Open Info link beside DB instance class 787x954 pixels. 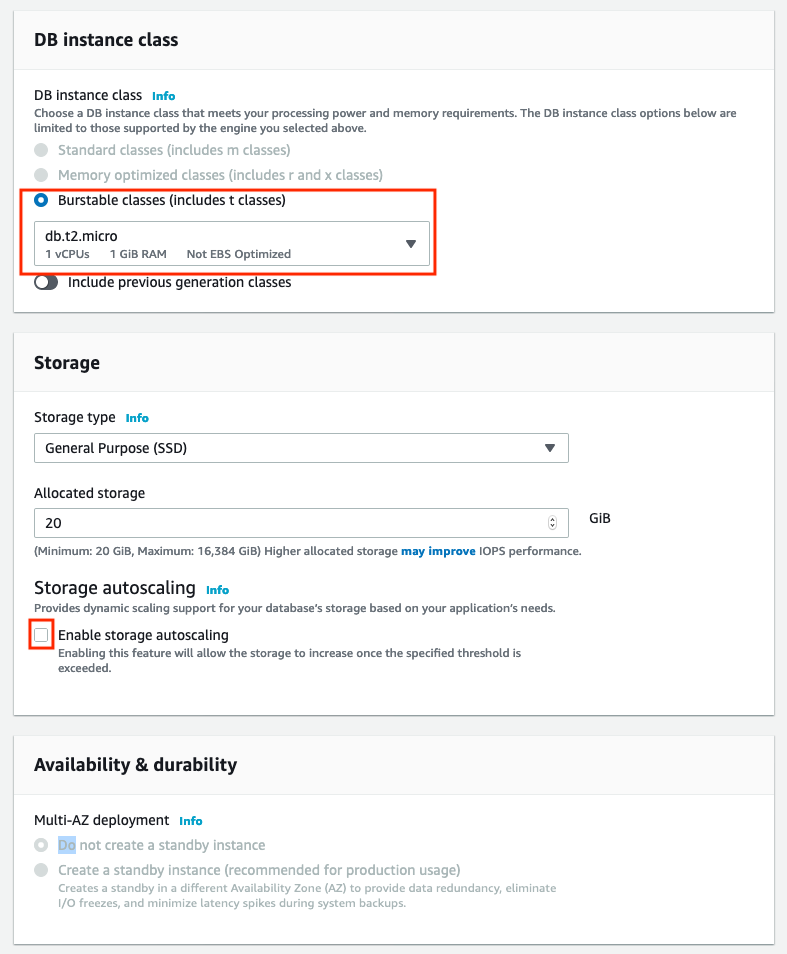point(163,96)
